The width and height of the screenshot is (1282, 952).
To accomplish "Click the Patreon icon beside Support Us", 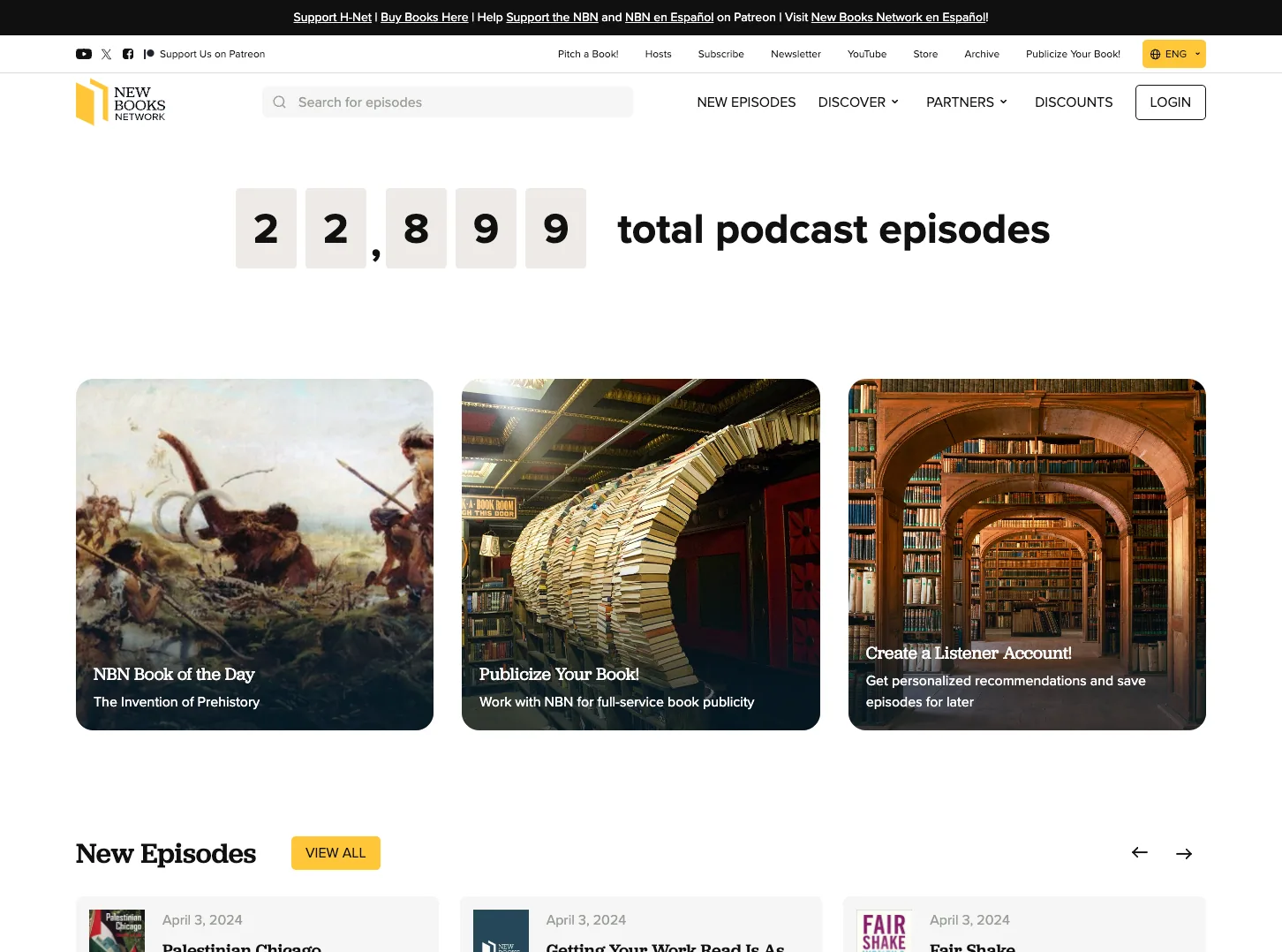I will (x=149, y=54).
